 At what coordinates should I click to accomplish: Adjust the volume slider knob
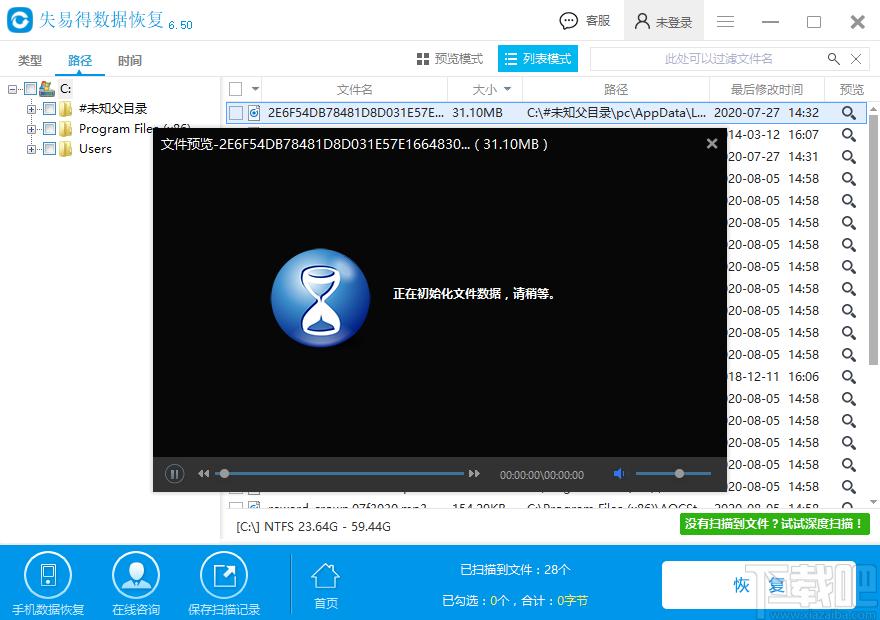[x=679, y=474]
